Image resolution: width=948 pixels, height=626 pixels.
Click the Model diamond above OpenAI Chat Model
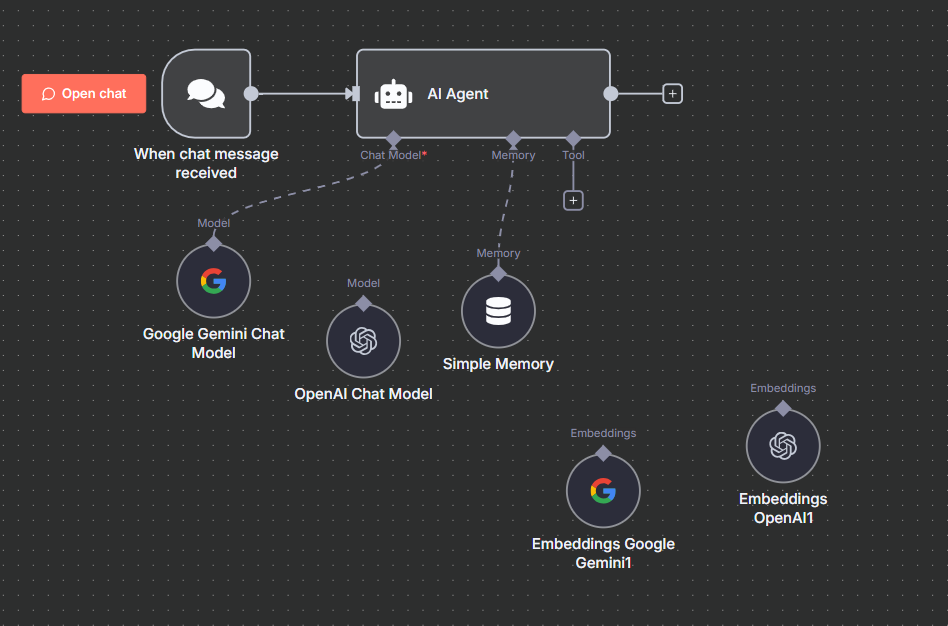(363, 302)
